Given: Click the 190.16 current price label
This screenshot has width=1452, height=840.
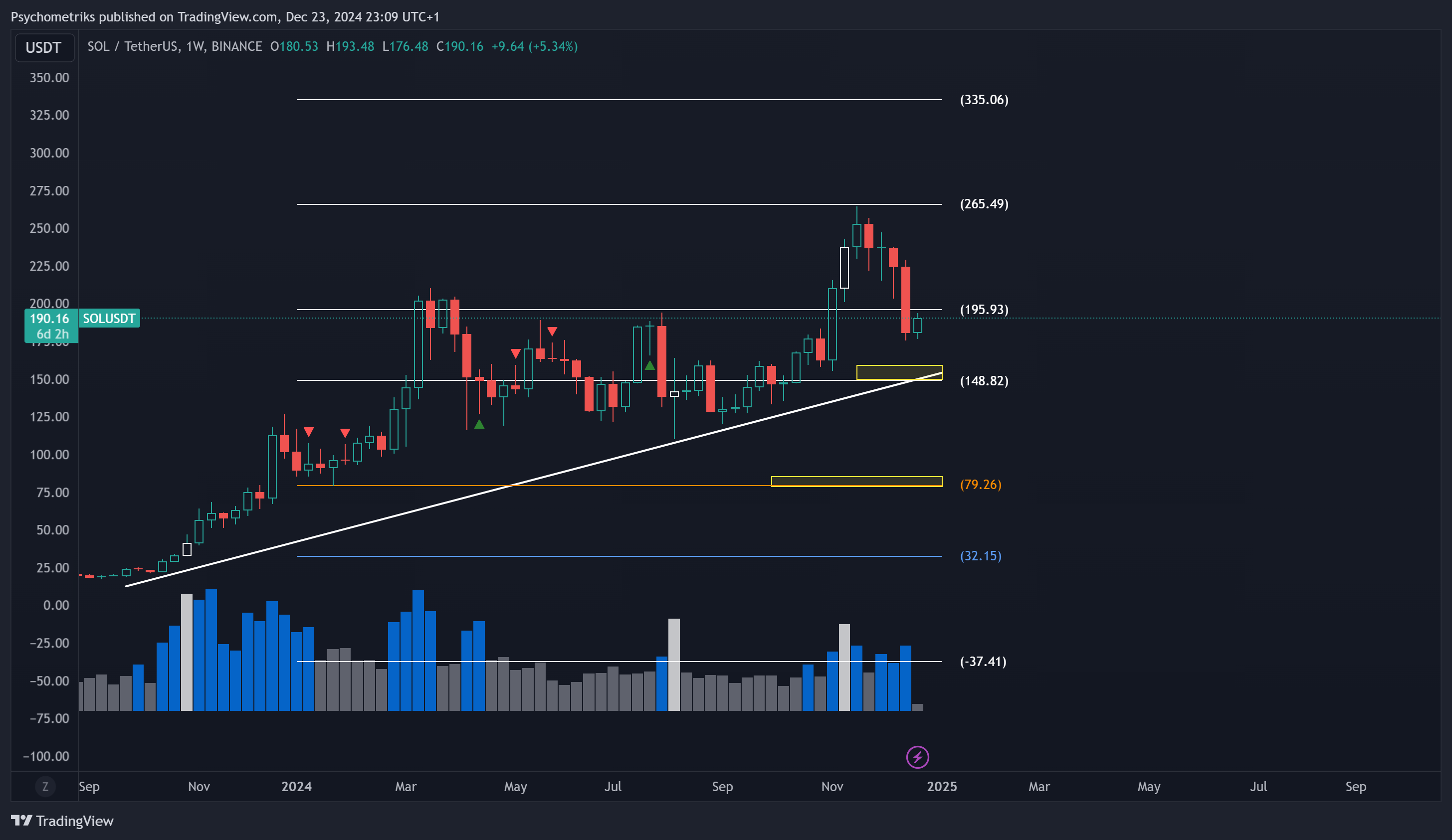Looking at the screenshot, I should tap(49, 319).
